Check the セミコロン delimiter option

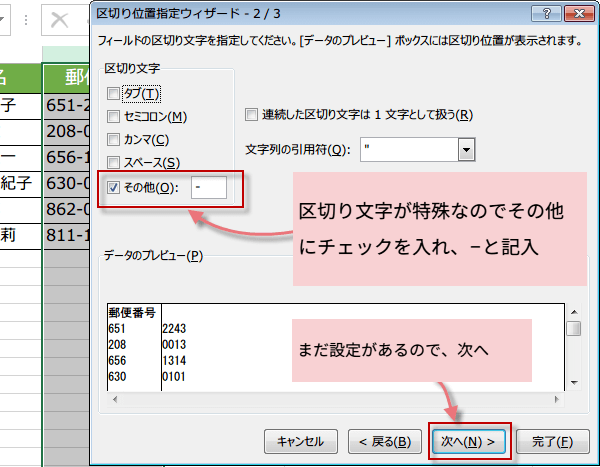(x=114, y=116)
